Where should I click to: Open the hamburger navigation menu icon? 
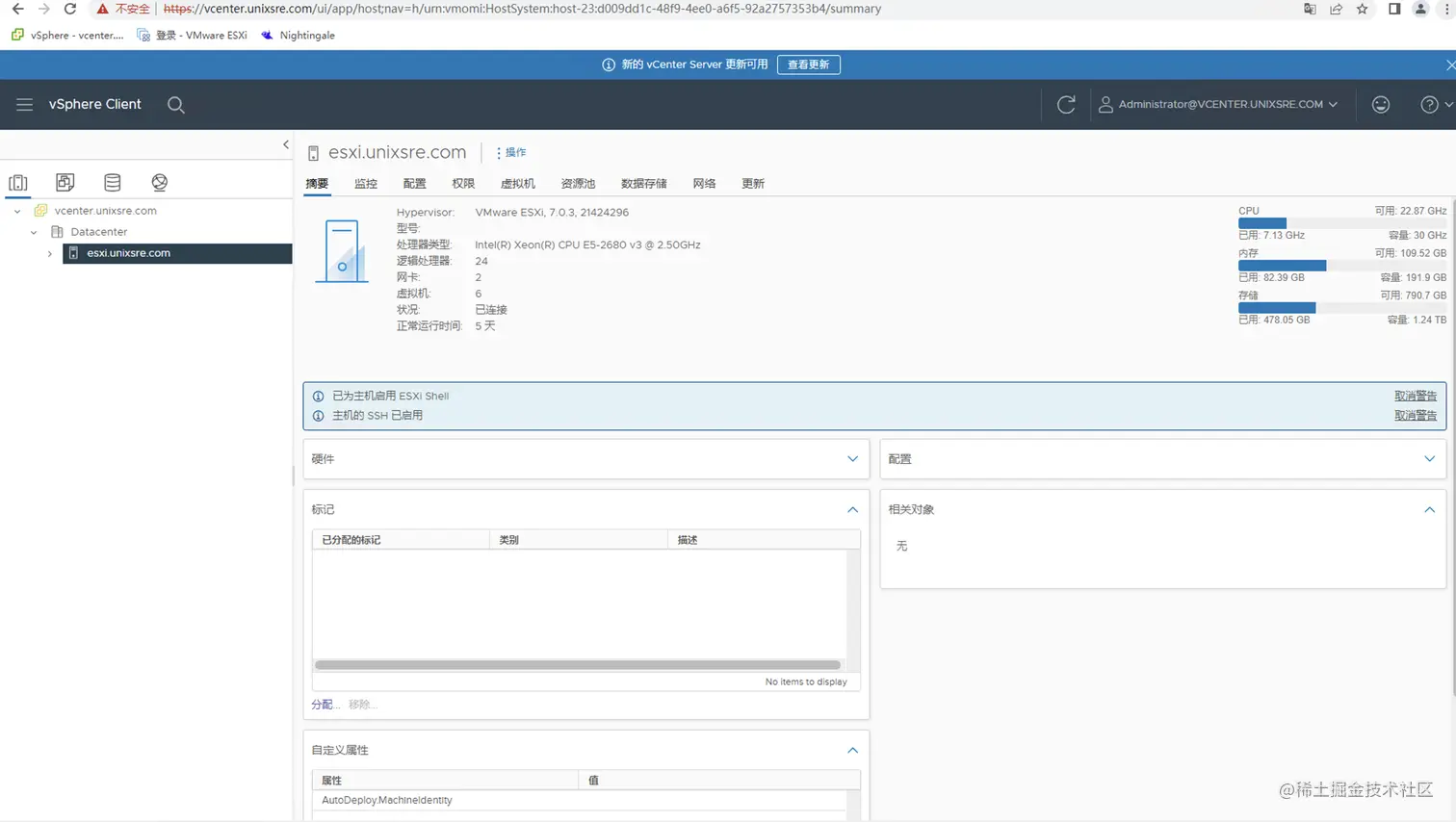pos(24,104)
